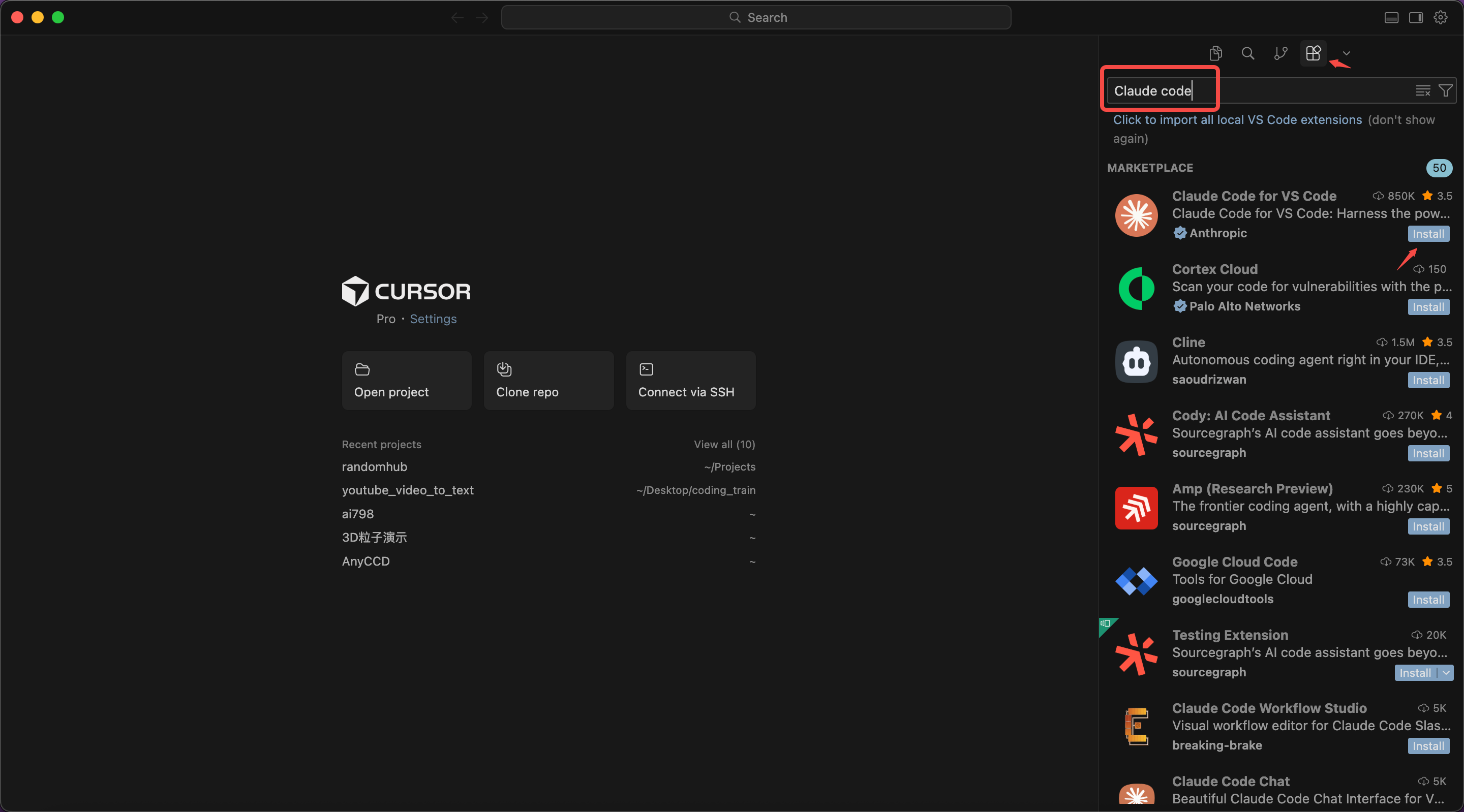Clear extension search results icon
This screenshot has width=1464, height=812.
pyautogui.click(x=1423, y=91)
